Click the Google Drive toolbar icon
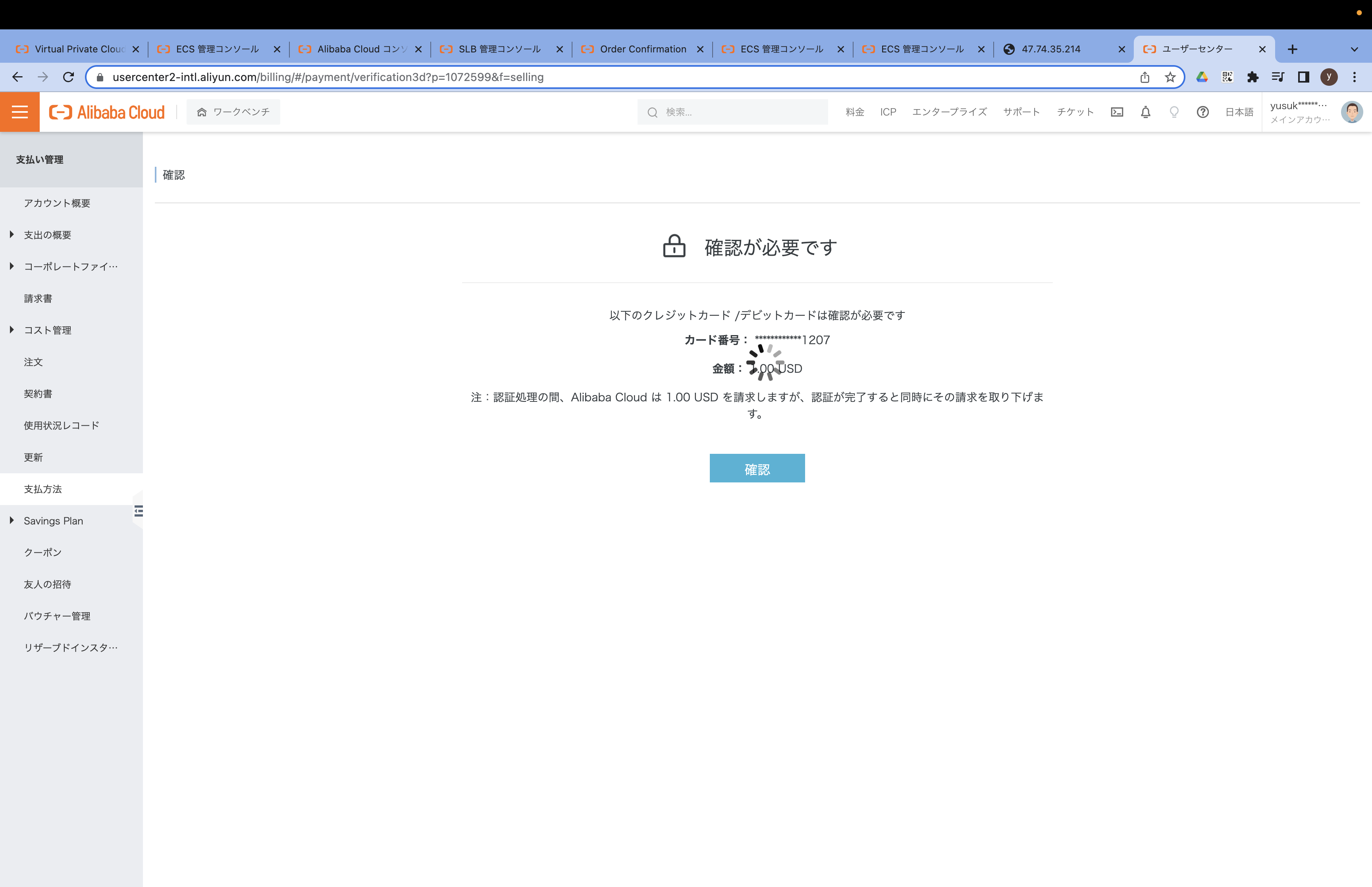The width and height of the screenshot is (1372, 887). [1202, 77]
